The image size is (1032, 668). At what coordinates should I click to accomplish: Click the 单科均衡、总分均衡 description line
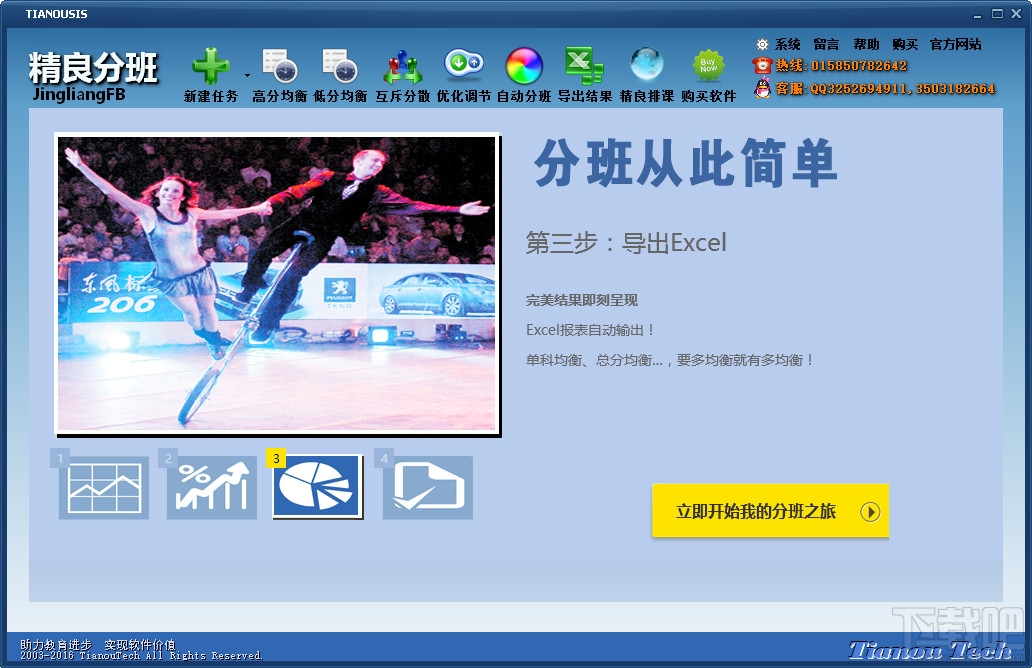tap(670, 360)
